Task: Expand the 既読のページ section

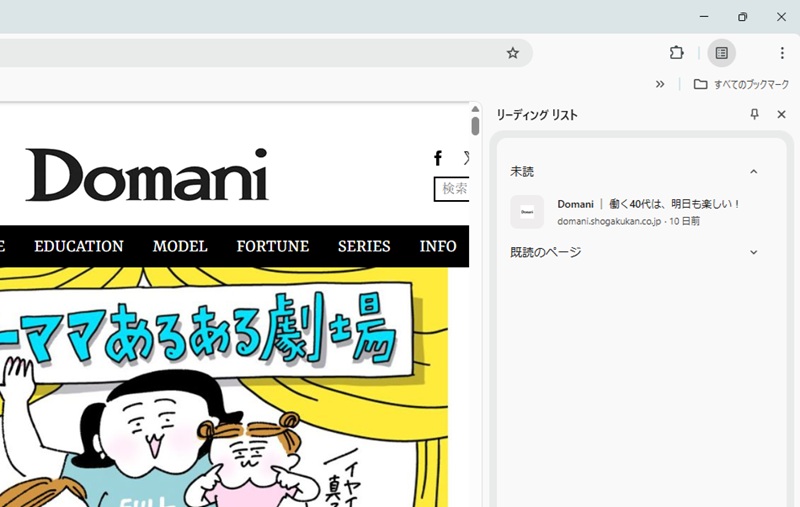Action: pyautogui.click(x=754, y=252)
